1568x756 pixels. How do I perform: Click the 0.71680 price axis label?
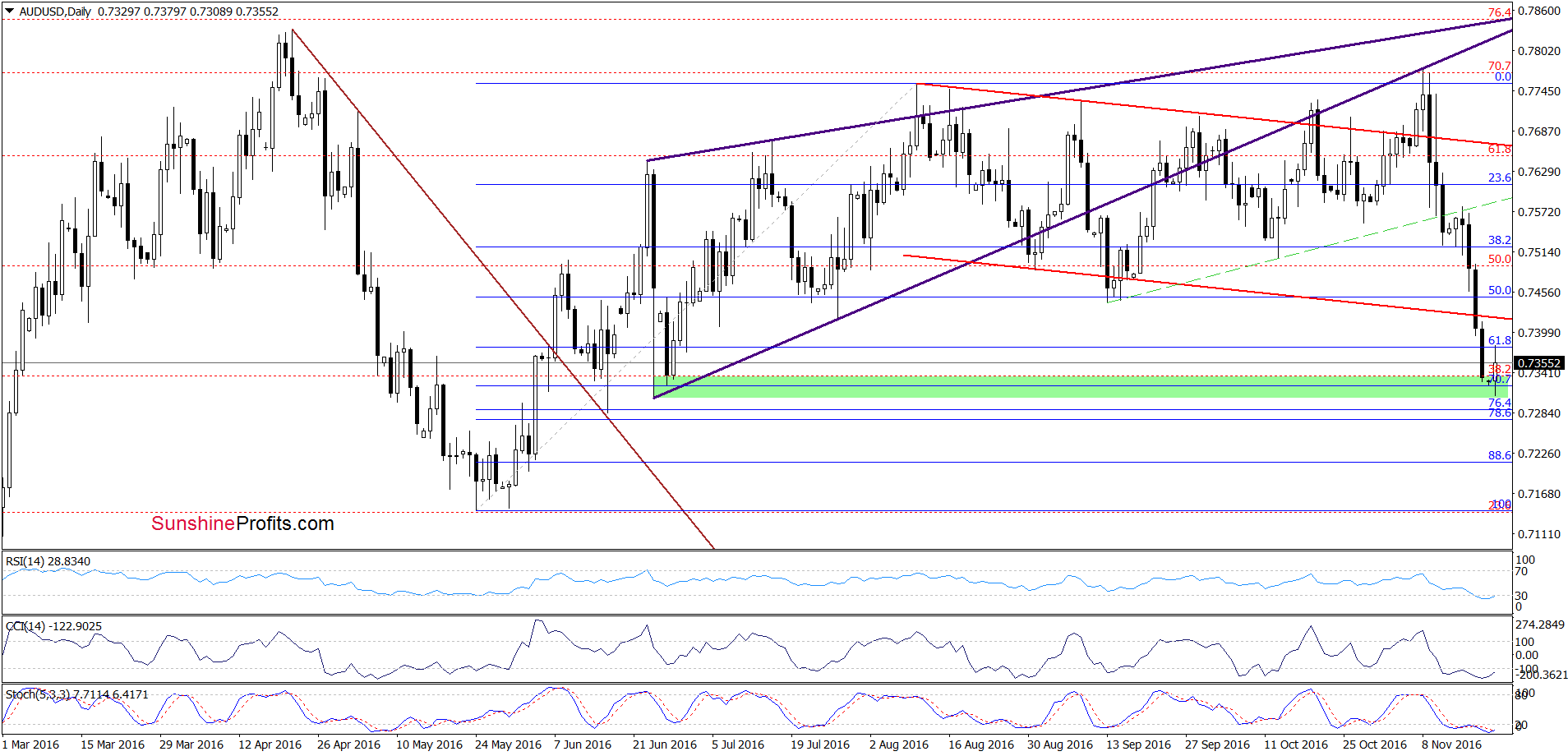tap(1538, 494)
